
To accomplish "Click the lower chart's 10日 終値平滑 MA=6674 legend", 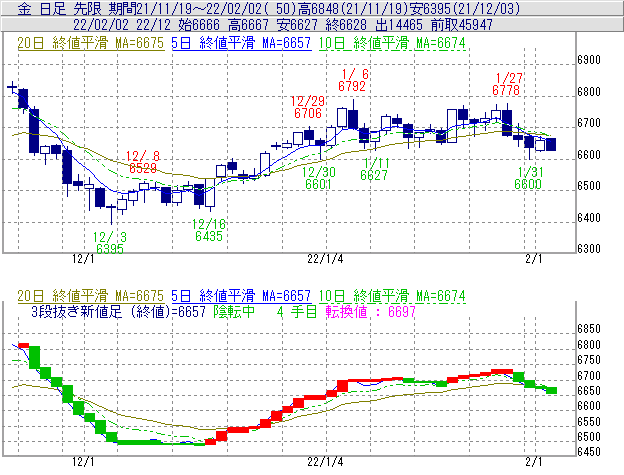I will [392, 296].
